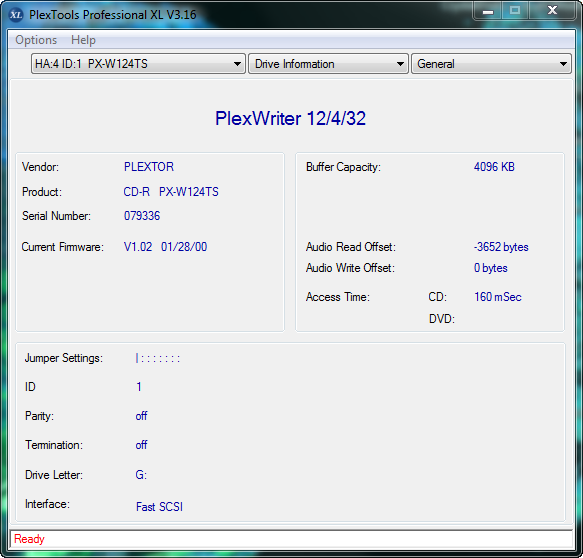Click the Audio Write Offset: label
Screen dimensions: 583x558
(350, 268)
